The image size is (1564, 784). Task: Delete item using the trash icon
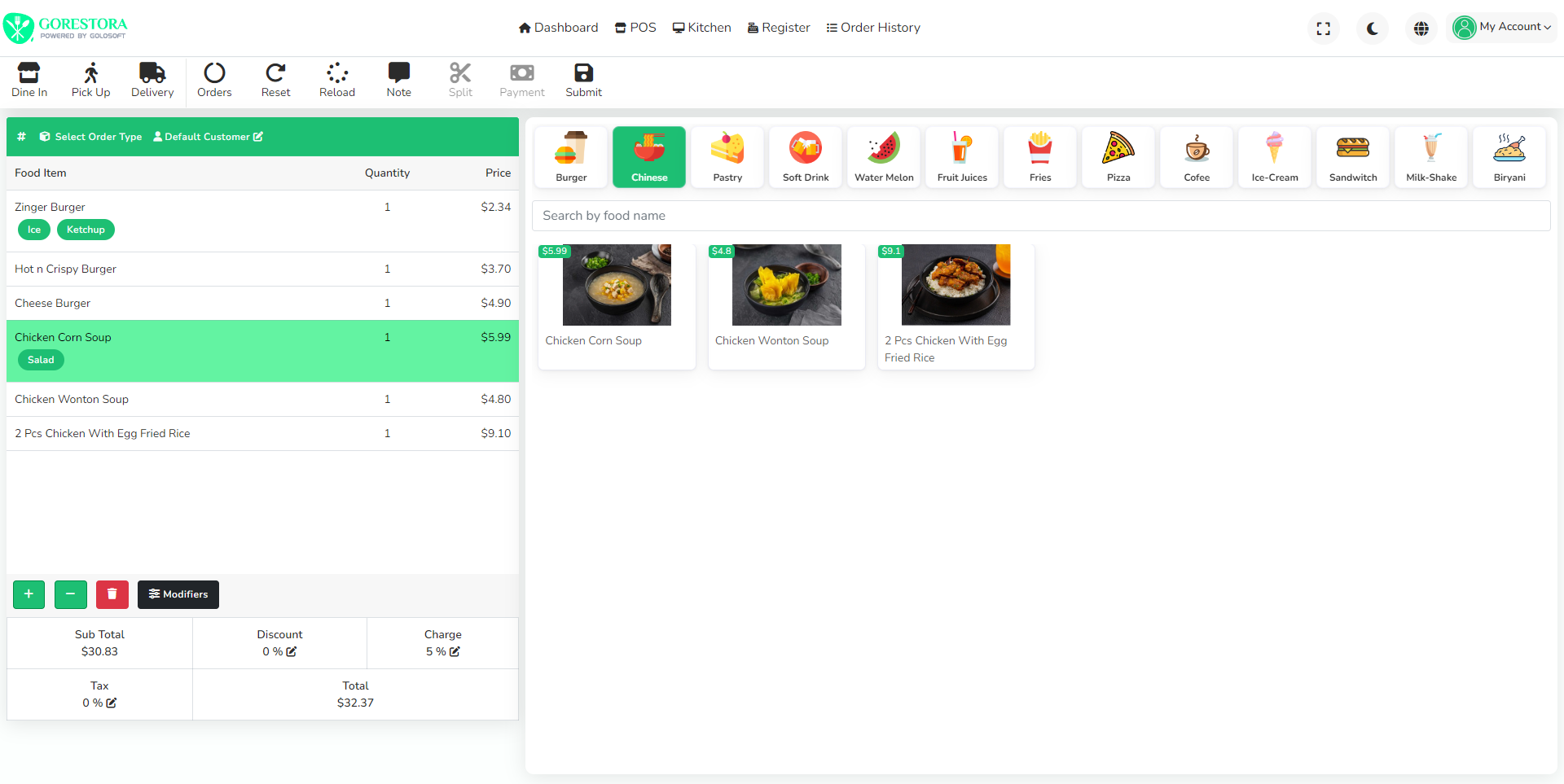pos(112,594)
